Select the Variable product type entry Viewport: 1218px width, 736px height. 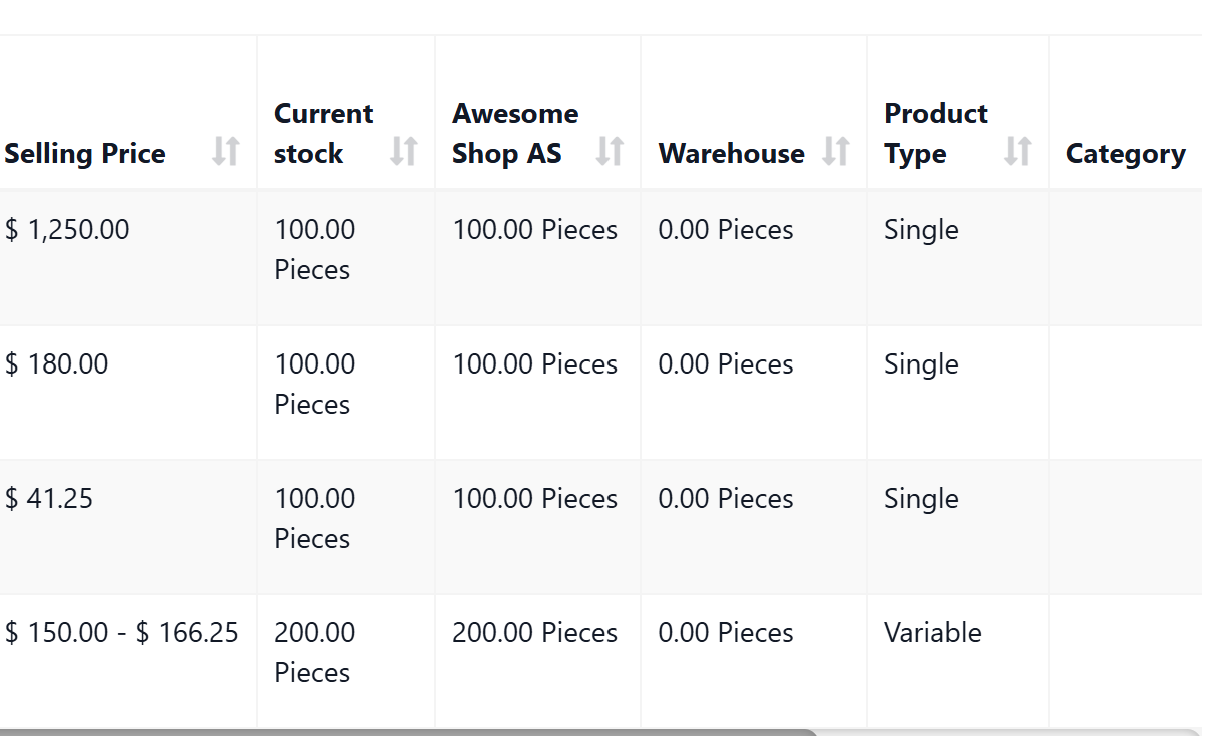[x=932, y=632]
